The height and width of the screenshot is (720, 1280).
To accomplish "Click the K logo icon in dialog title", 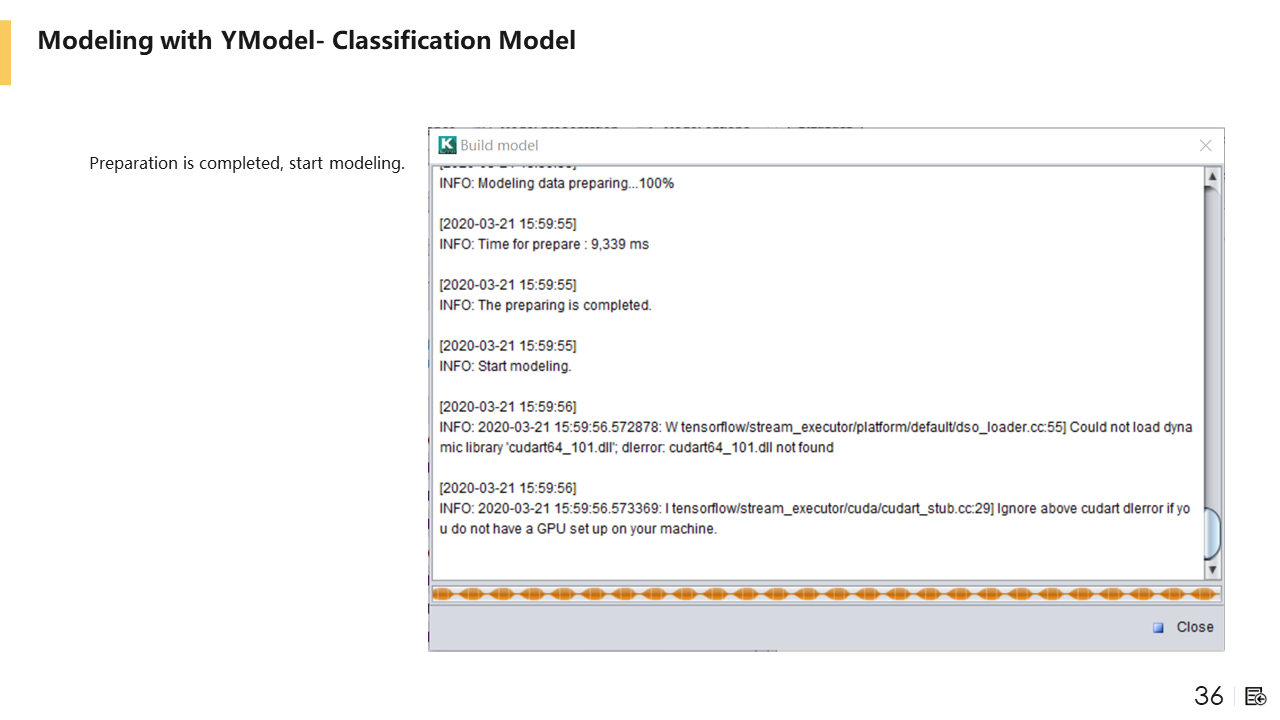I will pyautogui.click(x=447, y=145).
